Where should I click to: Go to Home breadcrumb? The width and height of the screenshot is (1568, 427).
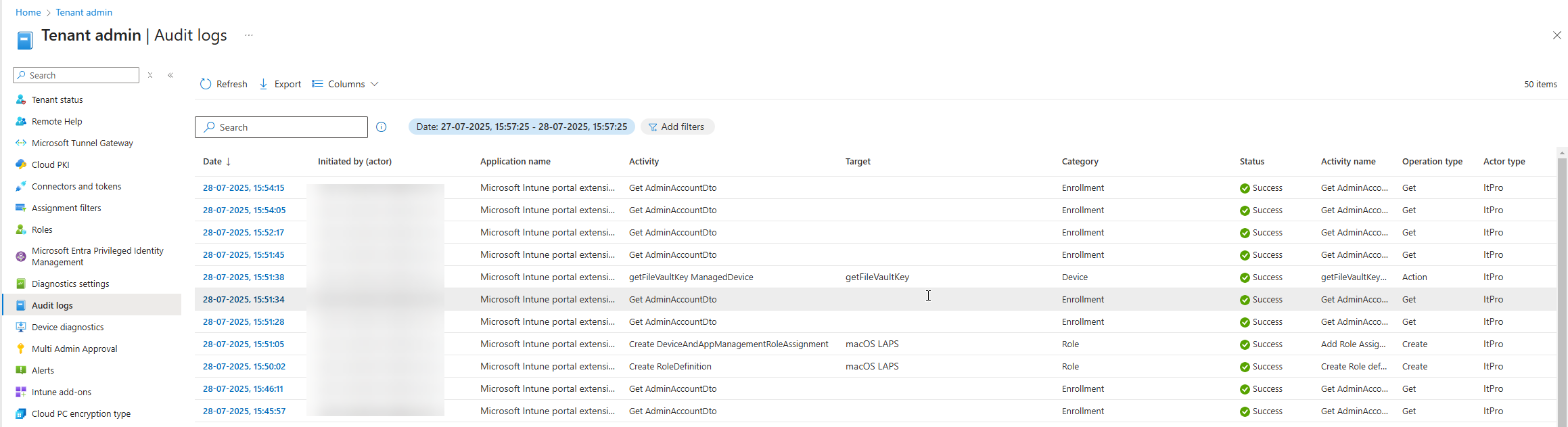(x=28, y=12)
